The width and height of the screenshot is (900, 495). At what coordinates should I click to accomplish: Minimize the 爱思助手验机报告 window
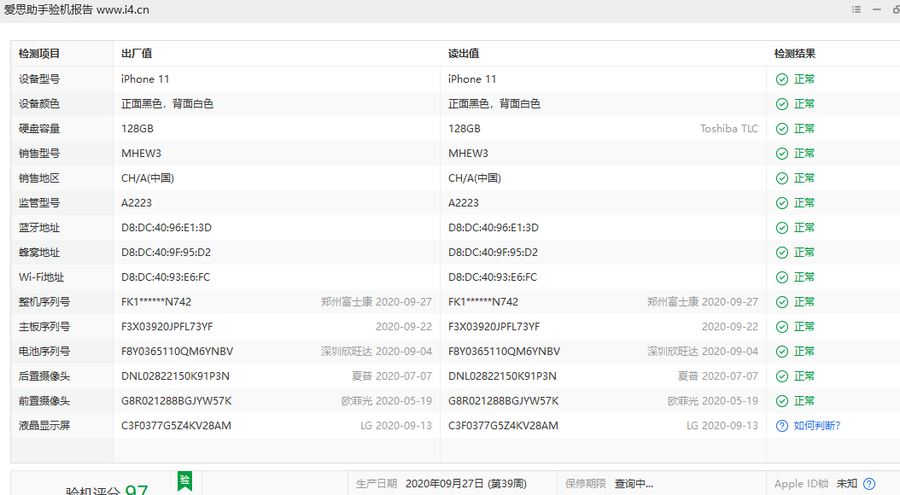coord(876,10)
